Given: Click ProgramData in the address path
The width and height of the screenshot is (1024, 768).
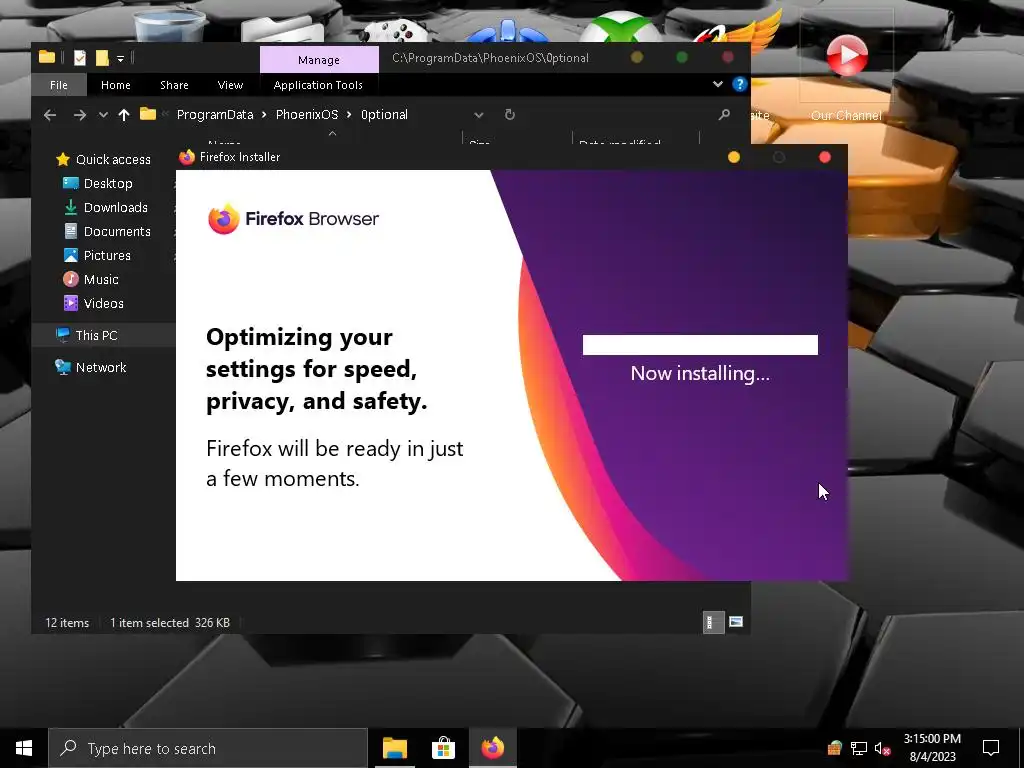Looking at the screenshot, I should click(215, 114).
